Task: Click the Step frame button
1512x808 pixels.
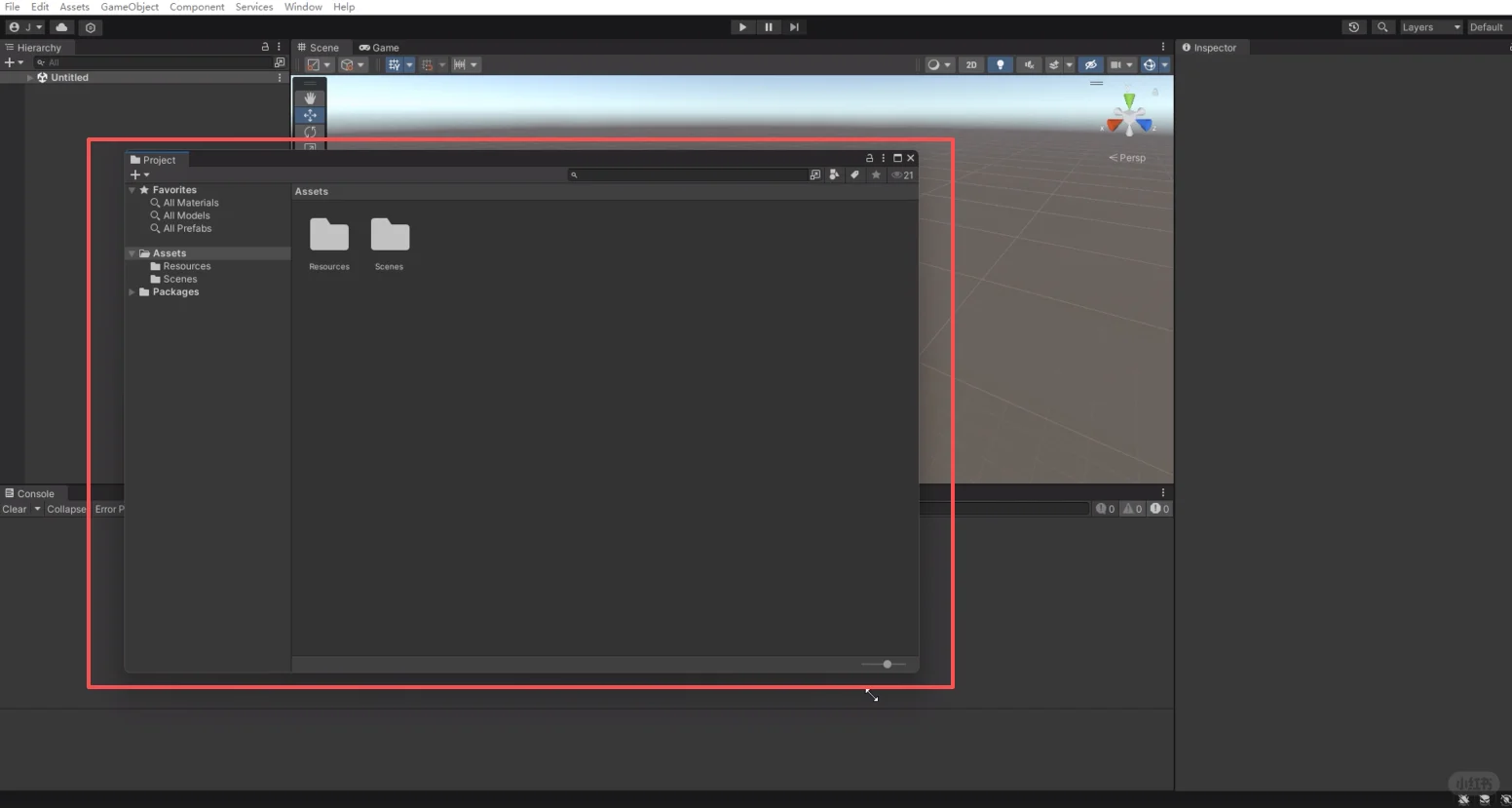Action: [x=794, y=27]
